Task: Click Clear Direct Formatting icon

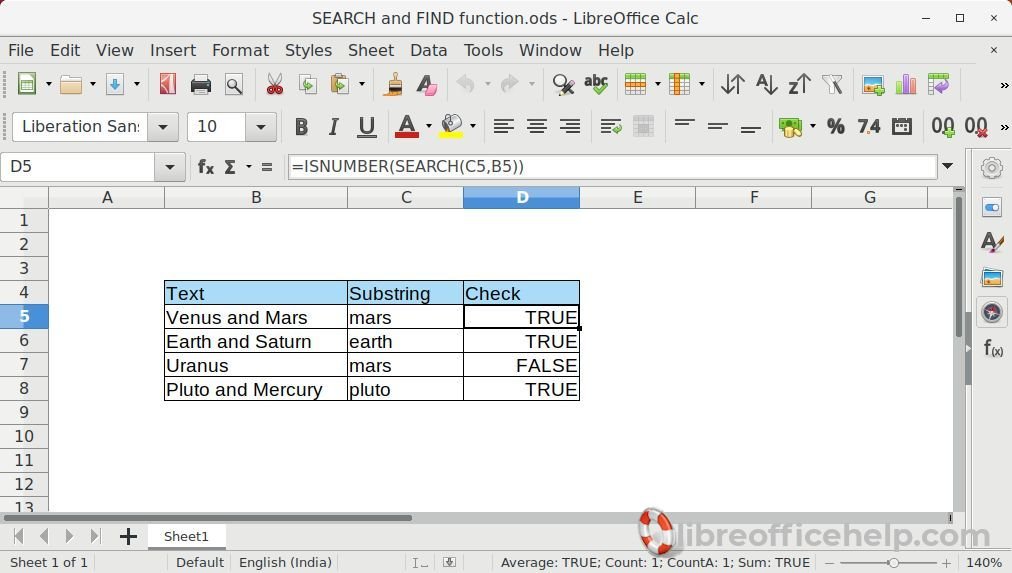Action: click(426, 85)
